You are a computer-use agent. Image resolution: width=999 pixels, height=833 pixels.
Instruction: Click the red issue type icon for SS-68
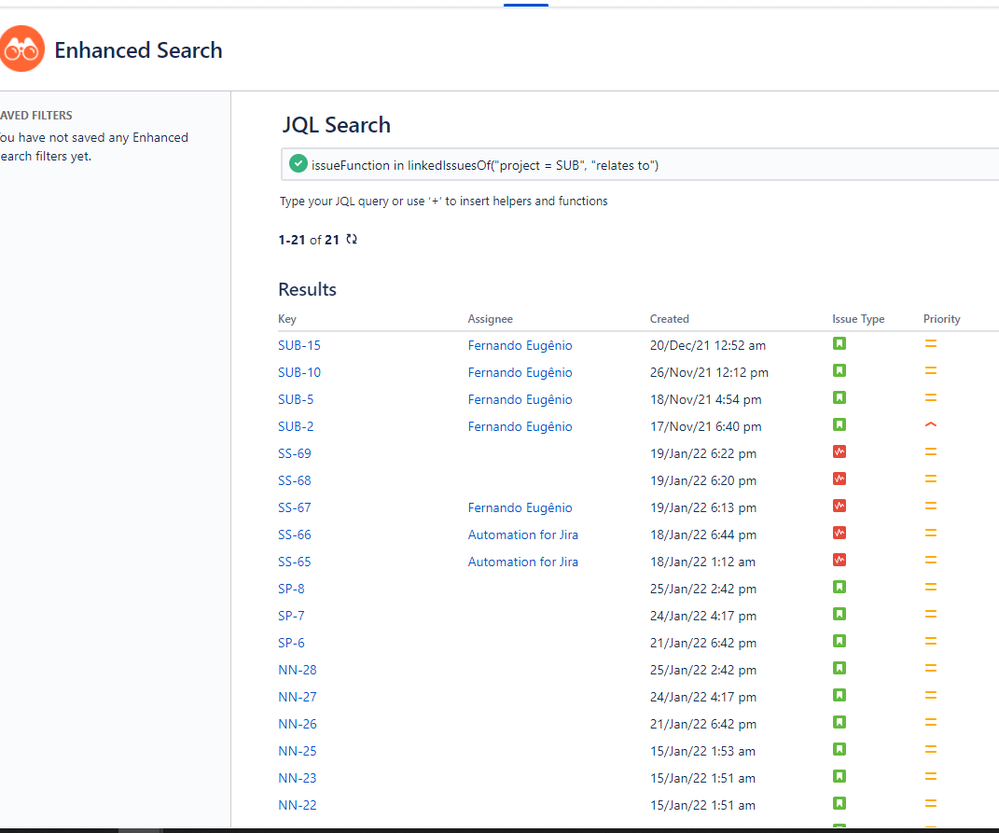click(839, 479)
